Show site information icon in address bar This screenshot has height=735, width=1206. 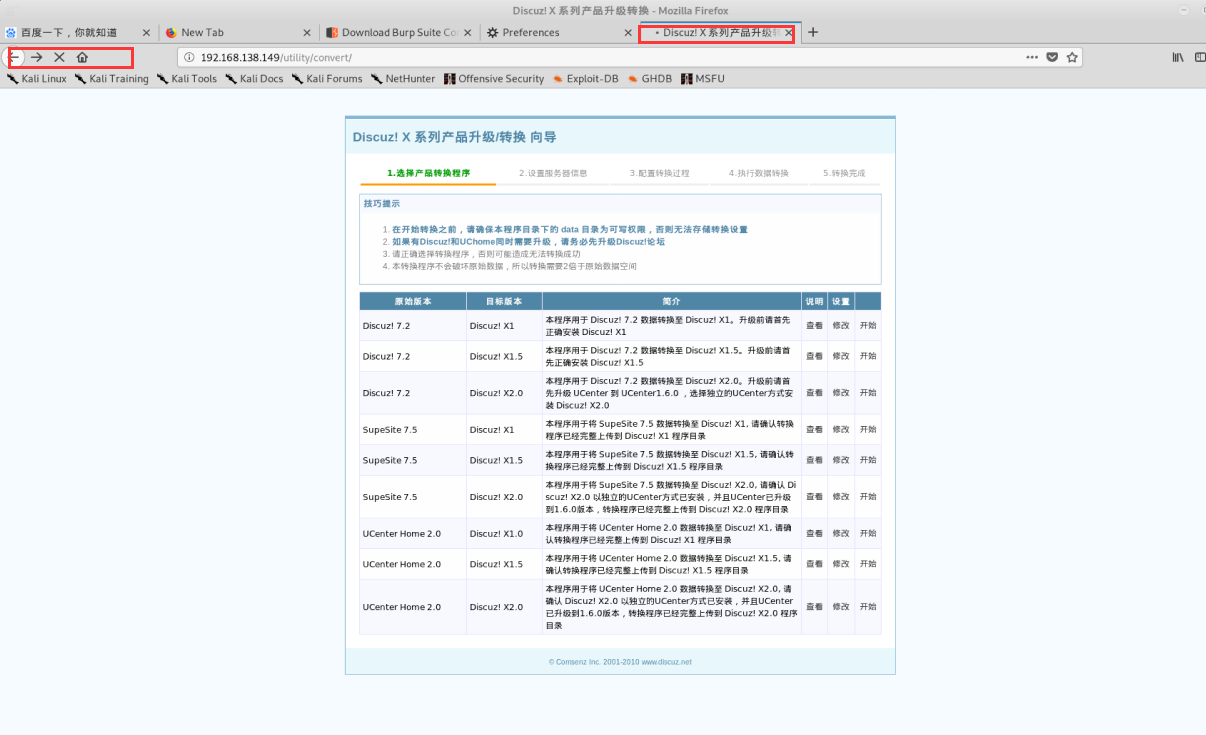click(189, 57)
